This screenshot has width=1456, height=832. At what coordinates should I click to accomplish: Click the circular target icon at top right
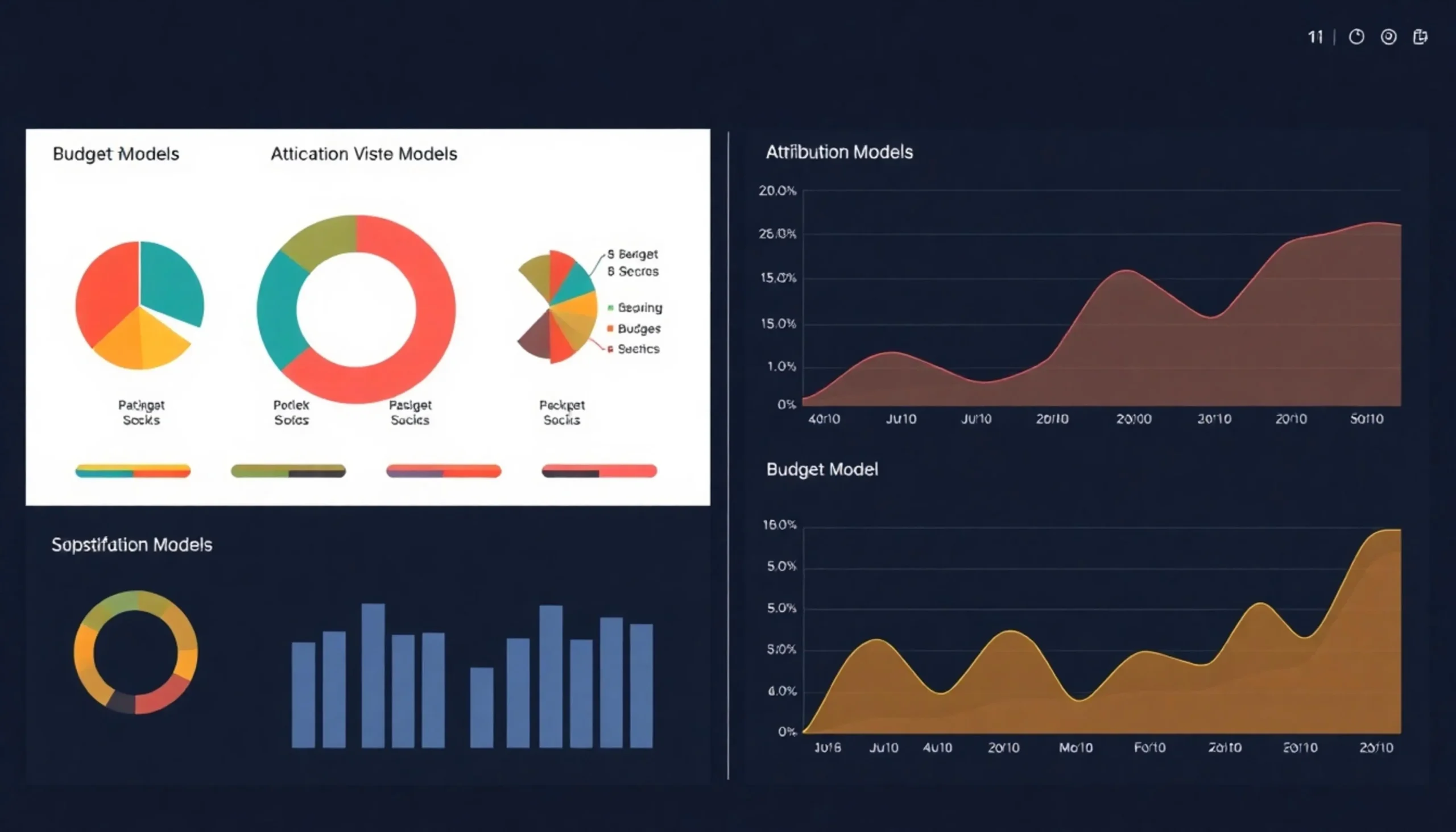pos(1388,37)
